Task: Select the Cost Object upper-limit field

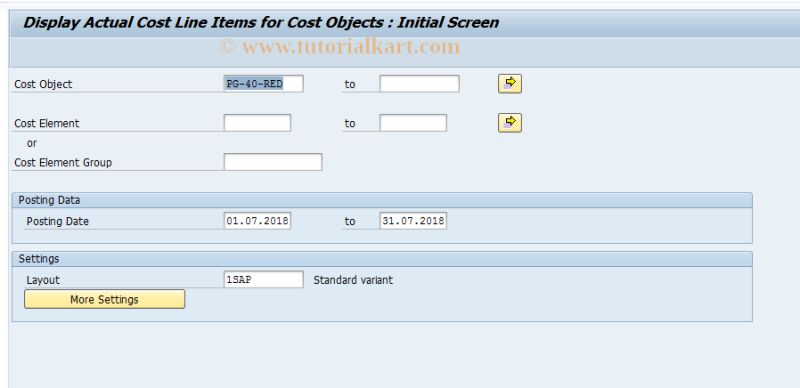Action: pyautogui.click(x=419, y=84)
